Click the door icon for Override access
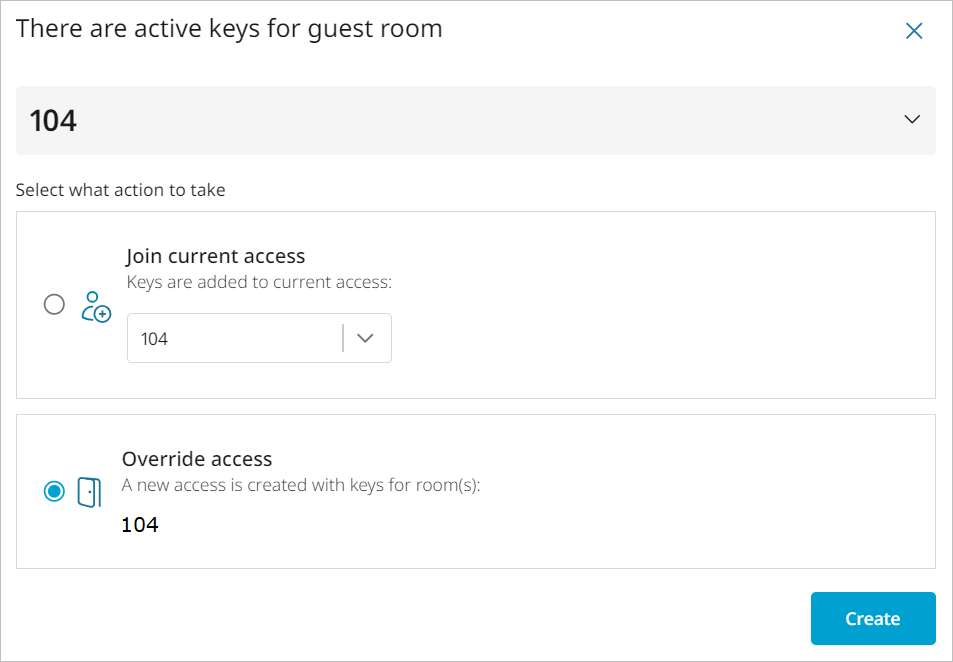This screenshot has width=953, height=662. 89,492
